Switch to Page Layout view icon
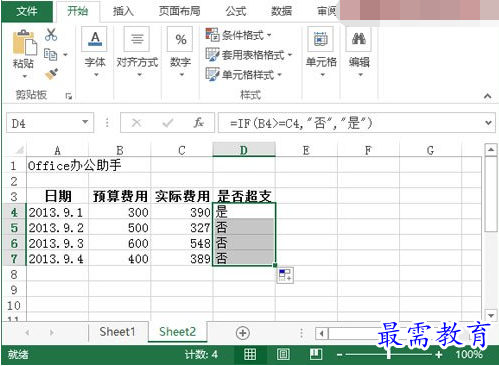The width and height of the screenshot is (499, 366). [283, 354]
